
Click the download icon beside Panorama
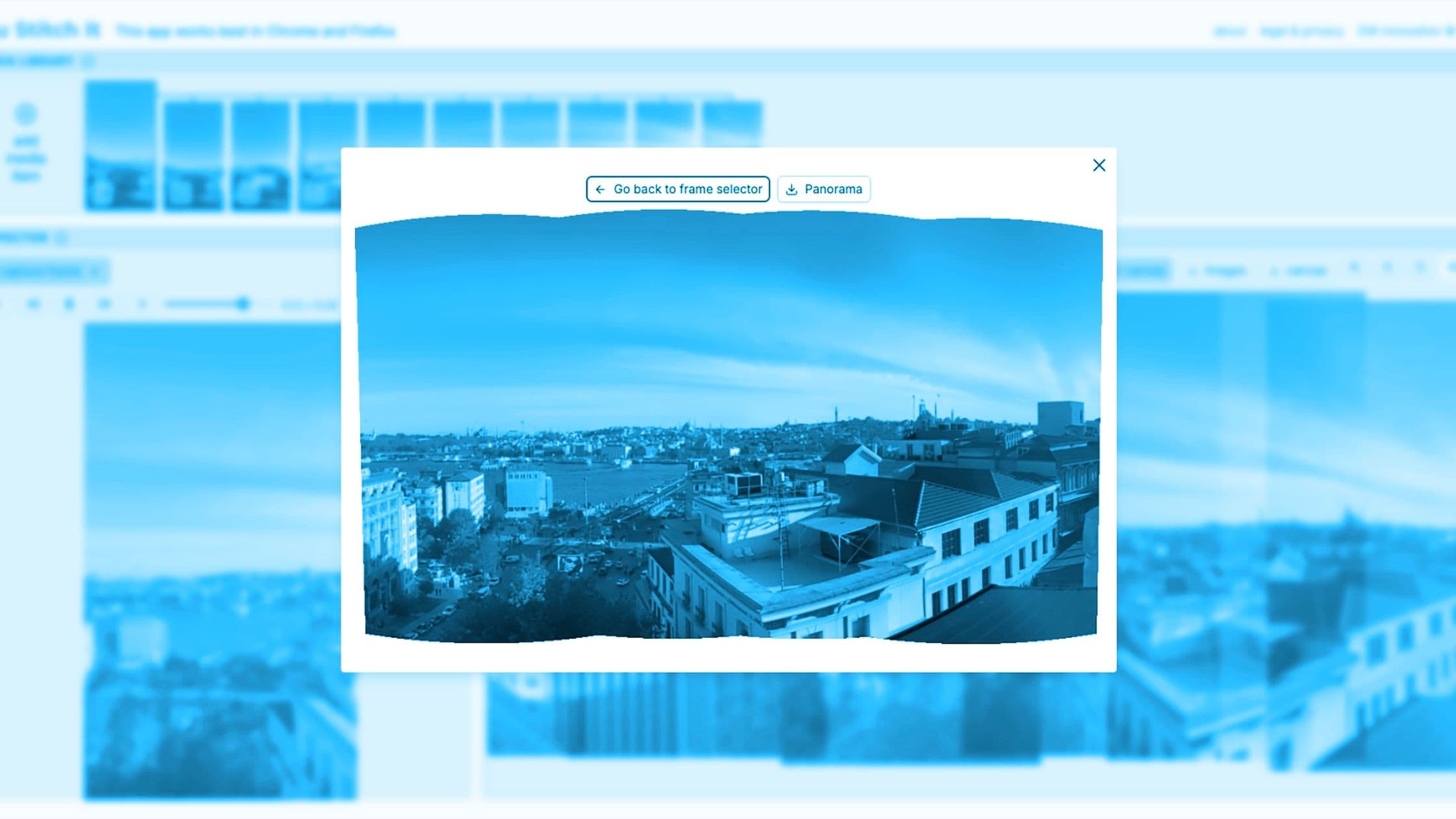click(791, 190)
